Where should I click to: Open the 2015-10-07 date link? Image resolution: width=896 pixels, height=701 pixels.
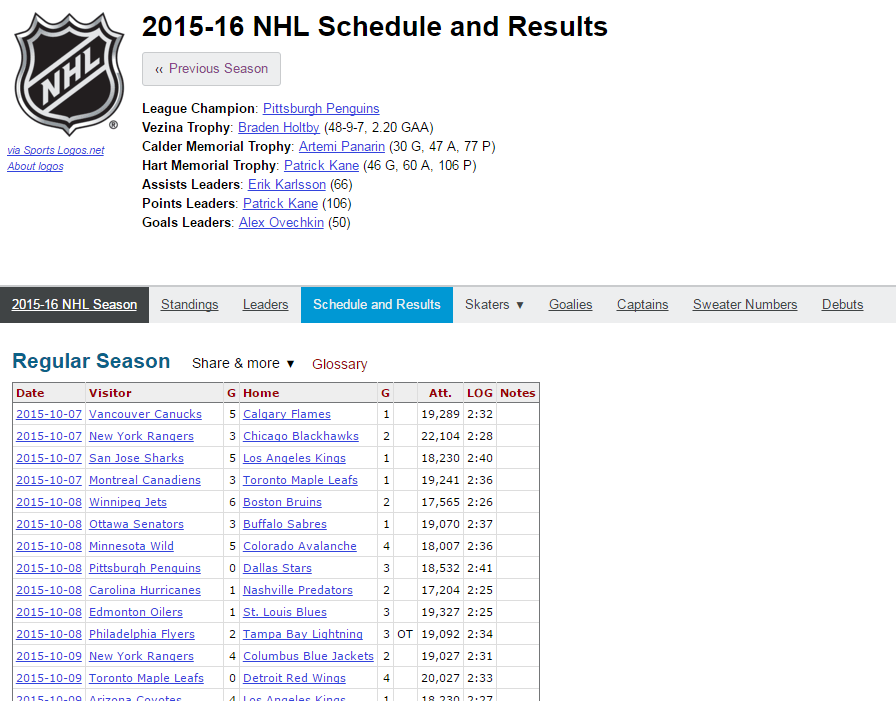48,414
